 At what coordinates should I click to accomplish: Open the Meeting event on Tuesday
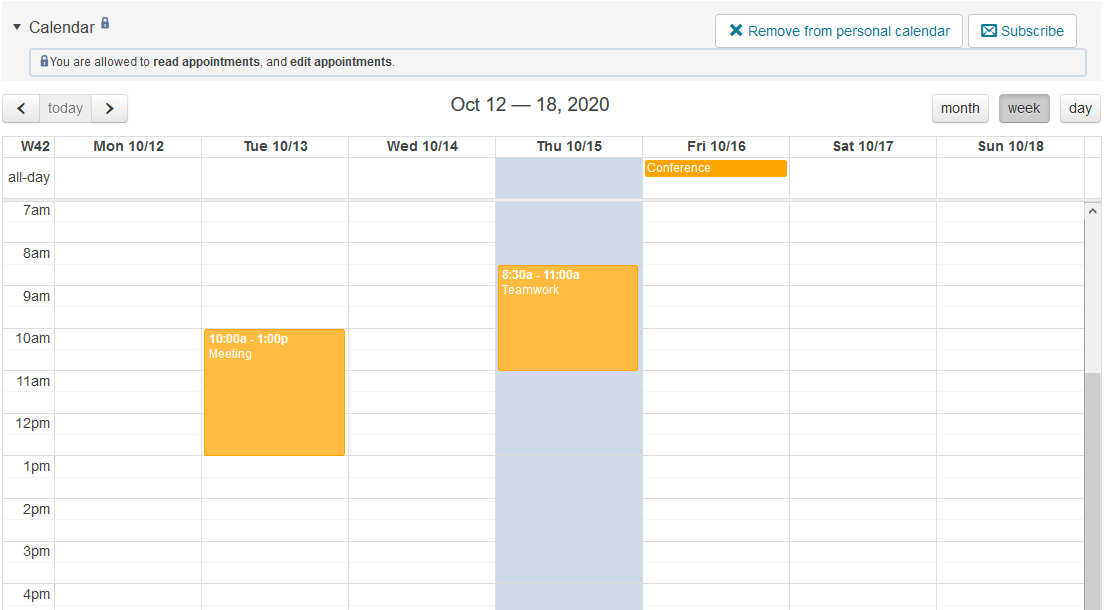(274, 390)
